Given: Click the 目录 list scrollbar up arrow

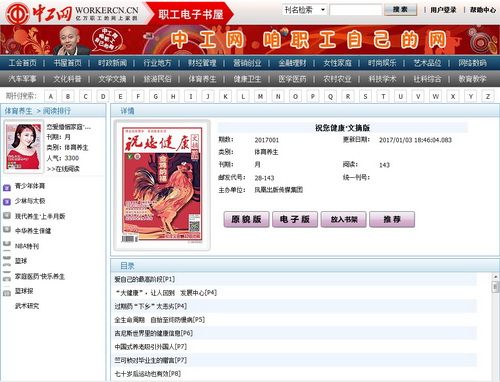Looking at the screenshot, I should 496,276.
